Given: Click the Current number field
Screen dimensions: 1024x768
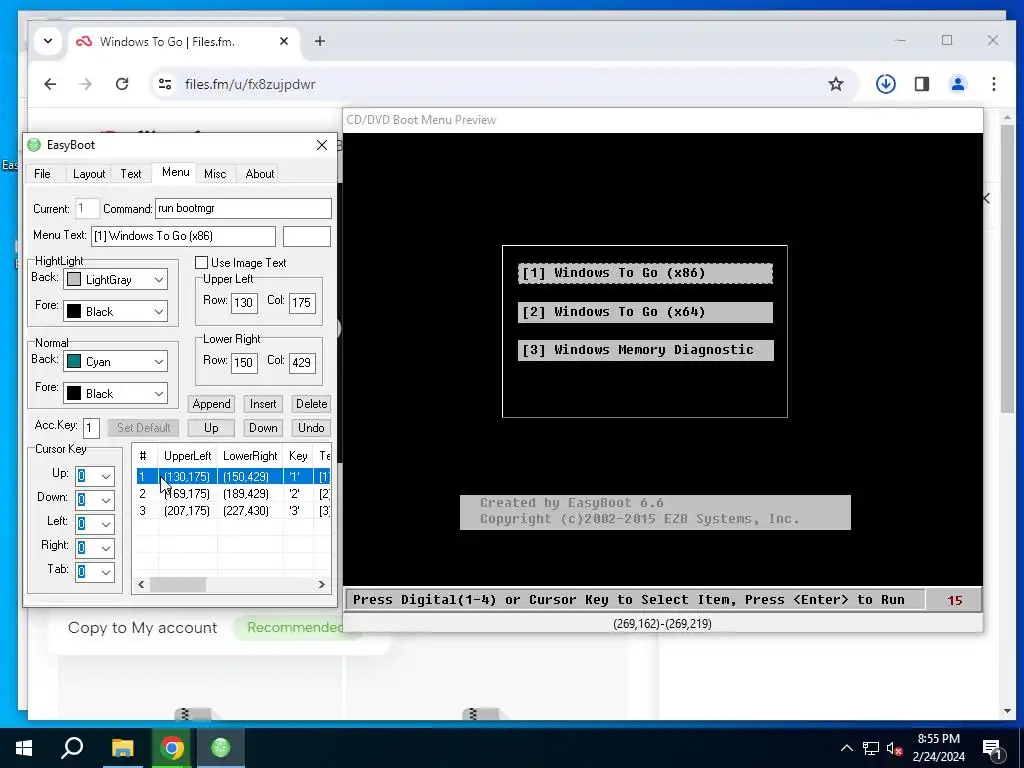Looking at the screenshot, I should pos(87,208).
